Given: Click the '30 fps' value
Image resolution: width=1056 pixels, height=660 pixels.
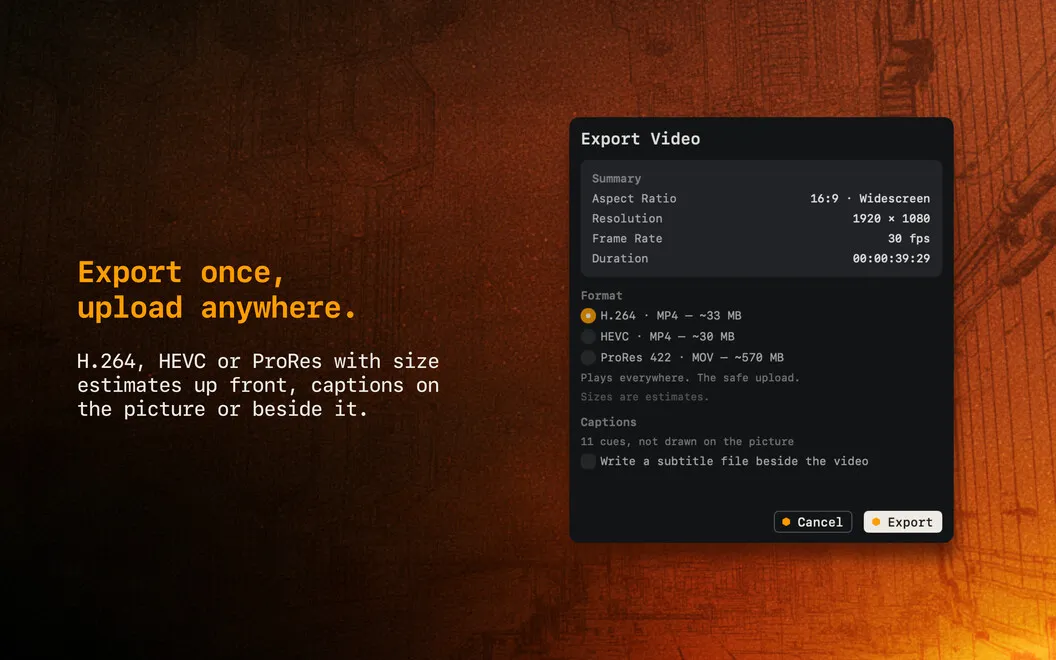Looking at the screenshot, I should coord(909,238).
